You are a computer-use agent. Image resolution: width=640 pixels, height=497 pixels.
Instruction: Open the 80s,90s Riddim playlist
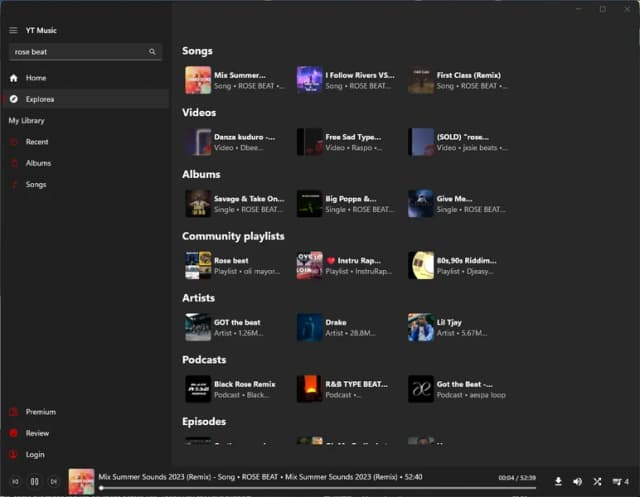458,266
